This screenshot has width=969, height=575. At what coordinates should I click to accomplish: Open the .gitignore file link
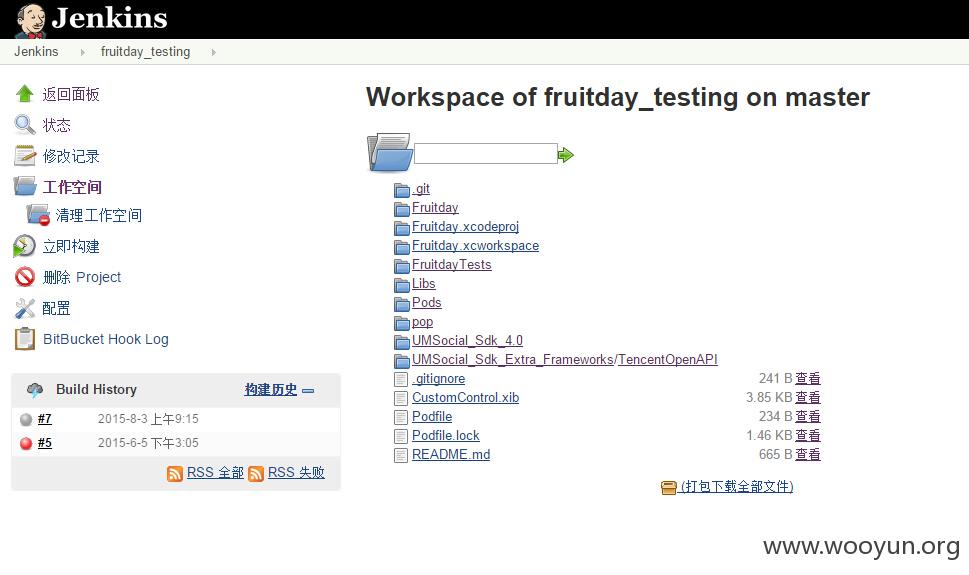(439, 378)
